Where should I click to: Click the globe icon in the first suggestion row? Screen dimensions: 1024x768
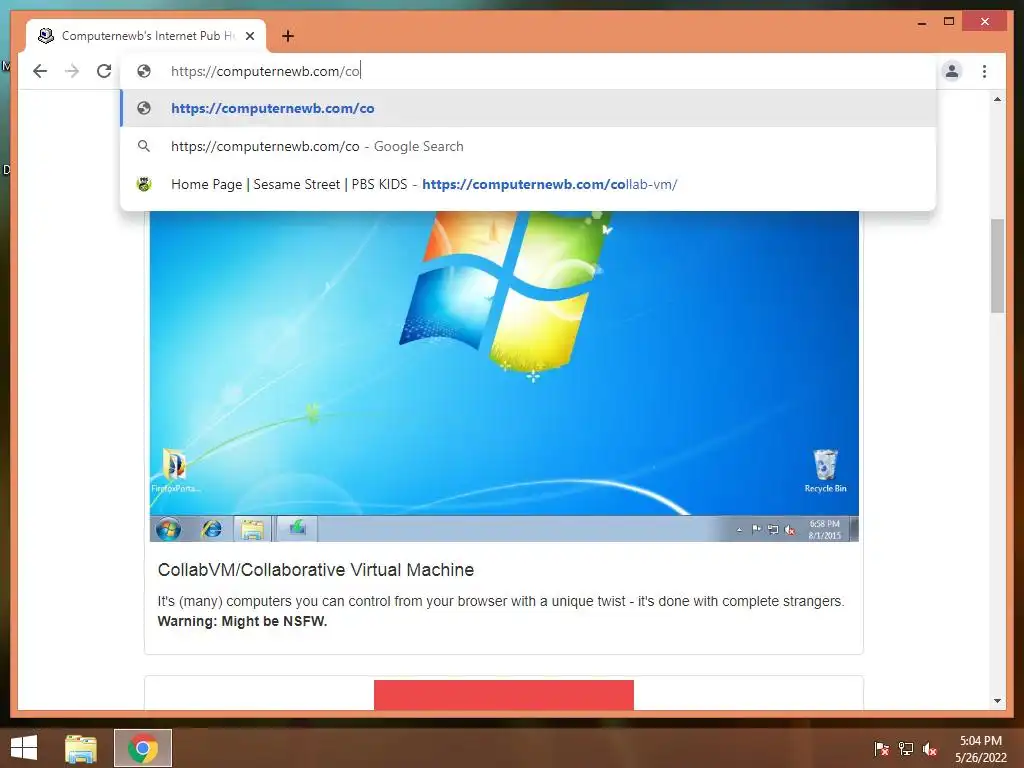click(144, 108)
